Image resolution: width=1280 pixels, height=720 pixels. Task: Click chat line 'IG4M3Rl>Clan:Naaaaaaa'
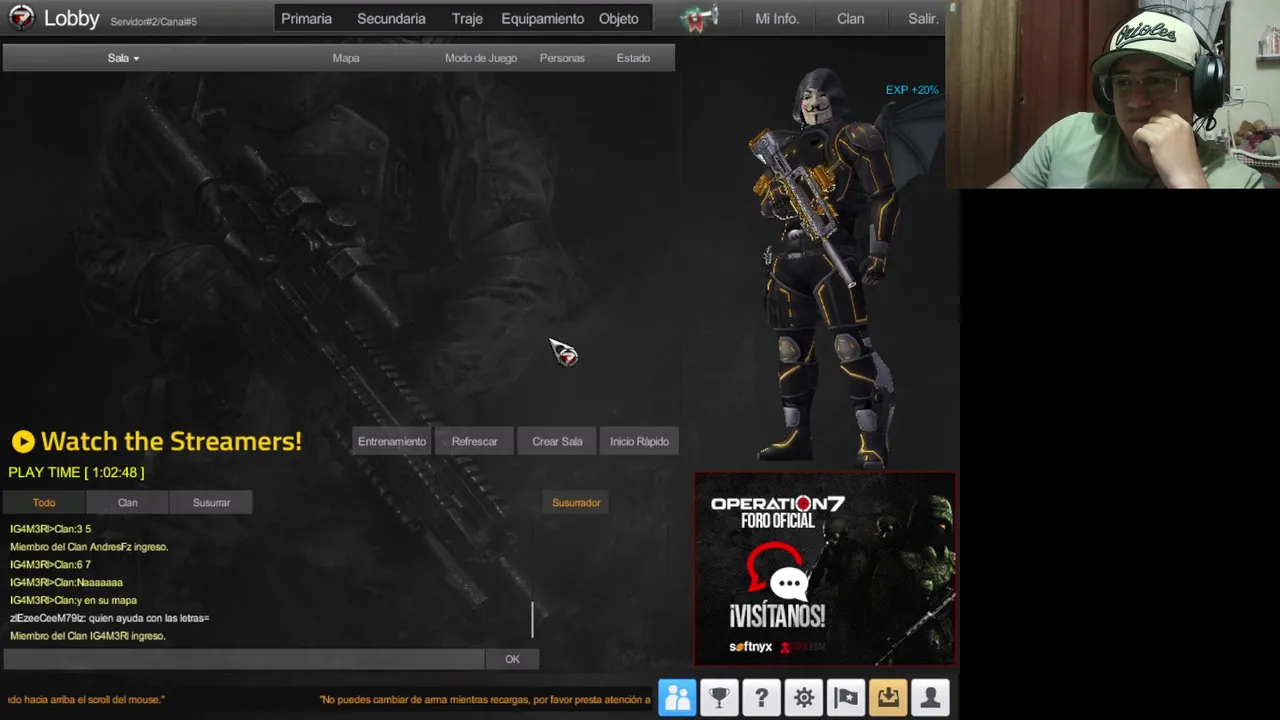[66, 582]
